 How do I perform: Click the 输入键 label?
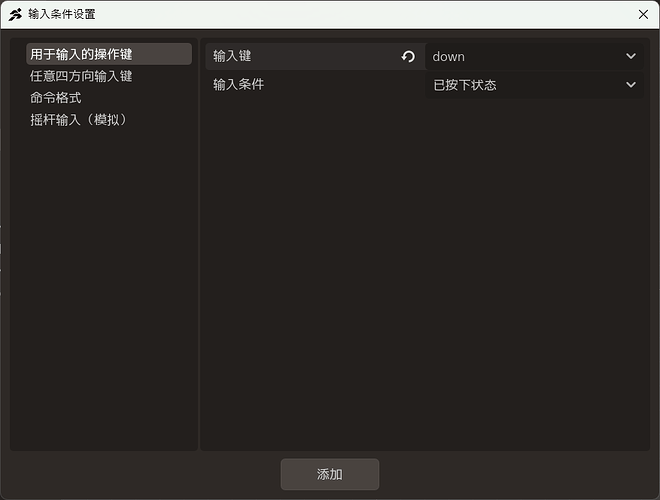pyautogui.click(x=232, y=56)
